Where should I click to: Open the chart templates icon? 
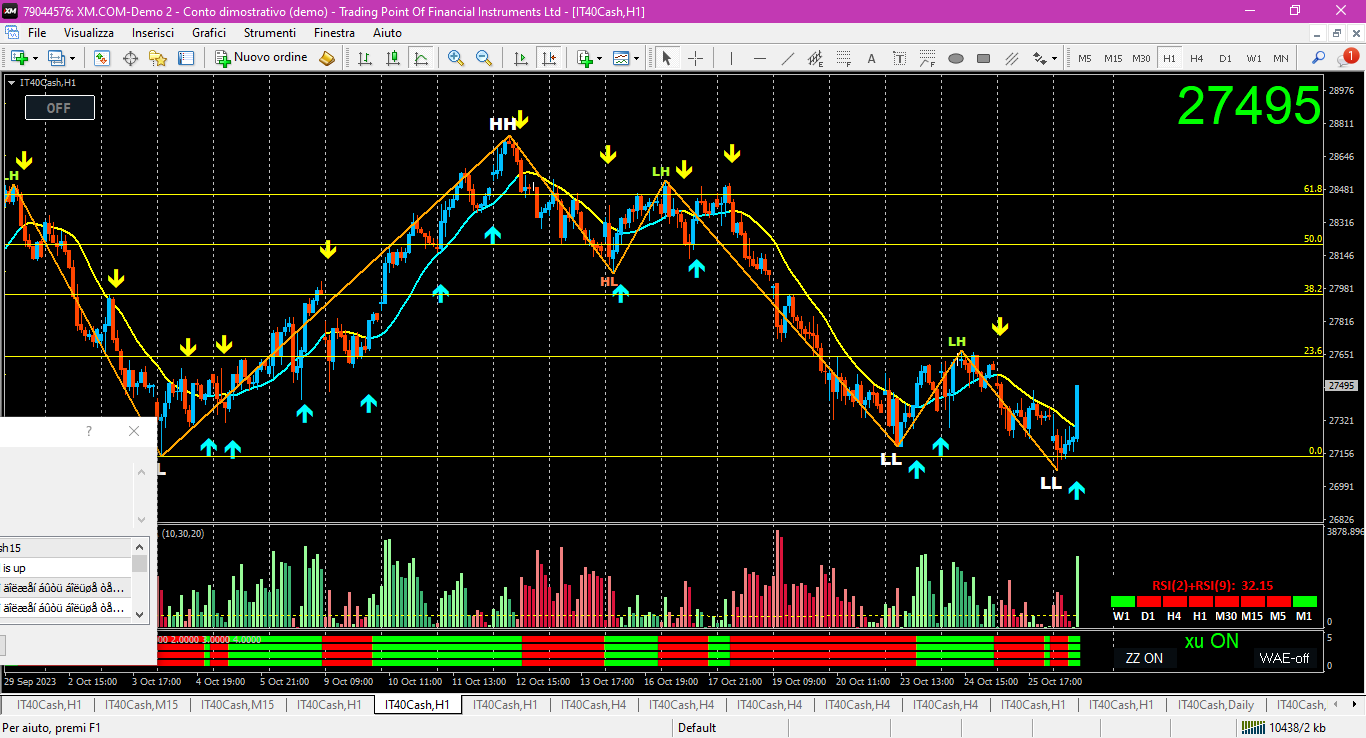point(622,58)
